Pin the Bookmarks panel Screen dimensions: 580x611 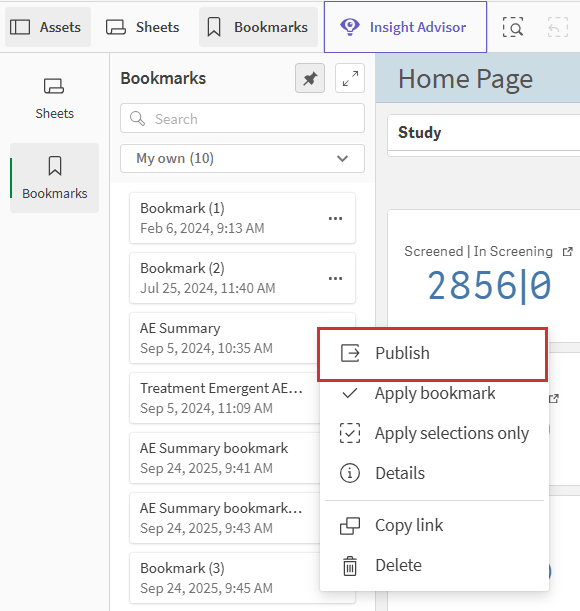click(310, 78)
